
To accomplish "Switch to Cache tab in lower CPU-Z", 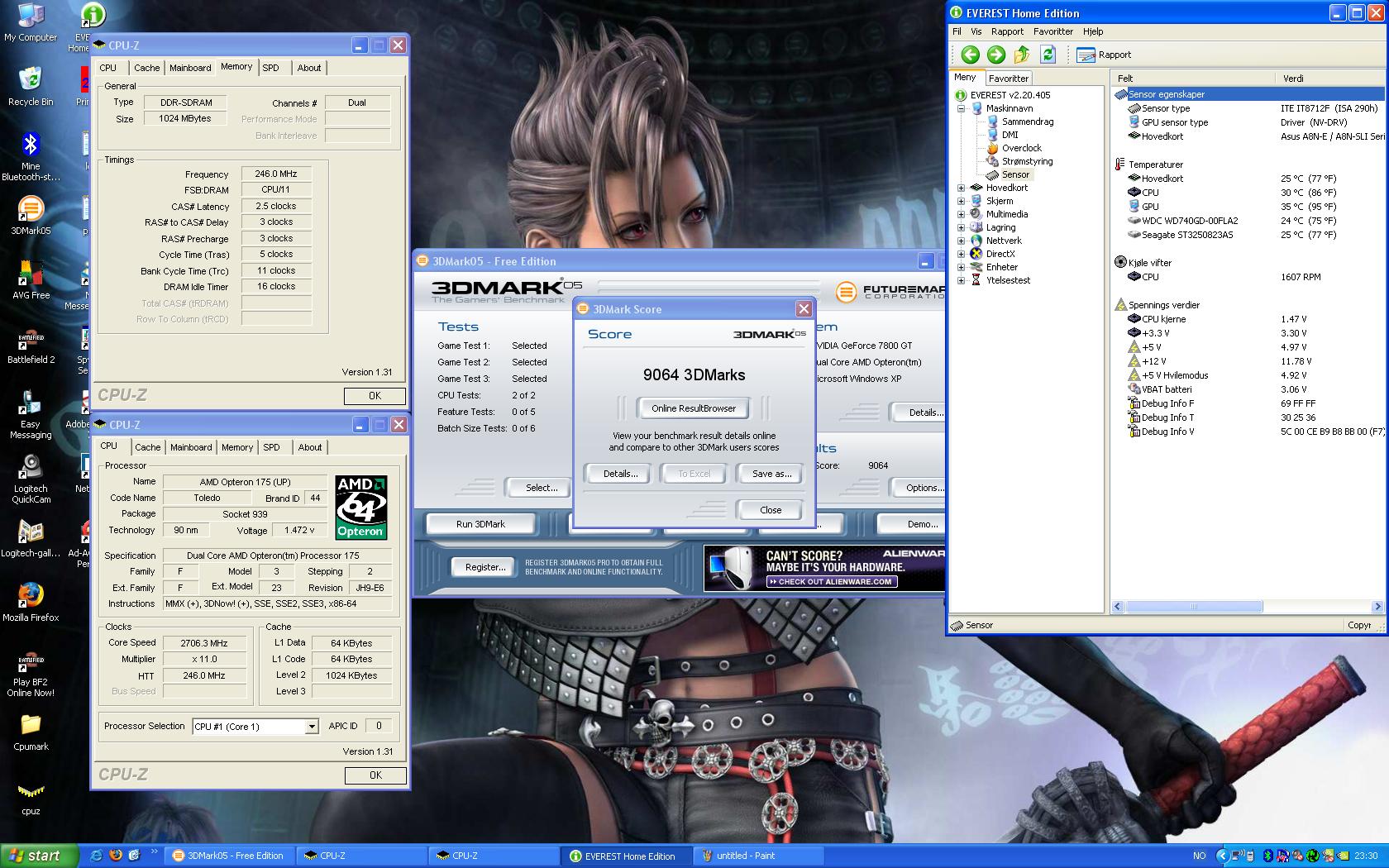I will point(147,447).
